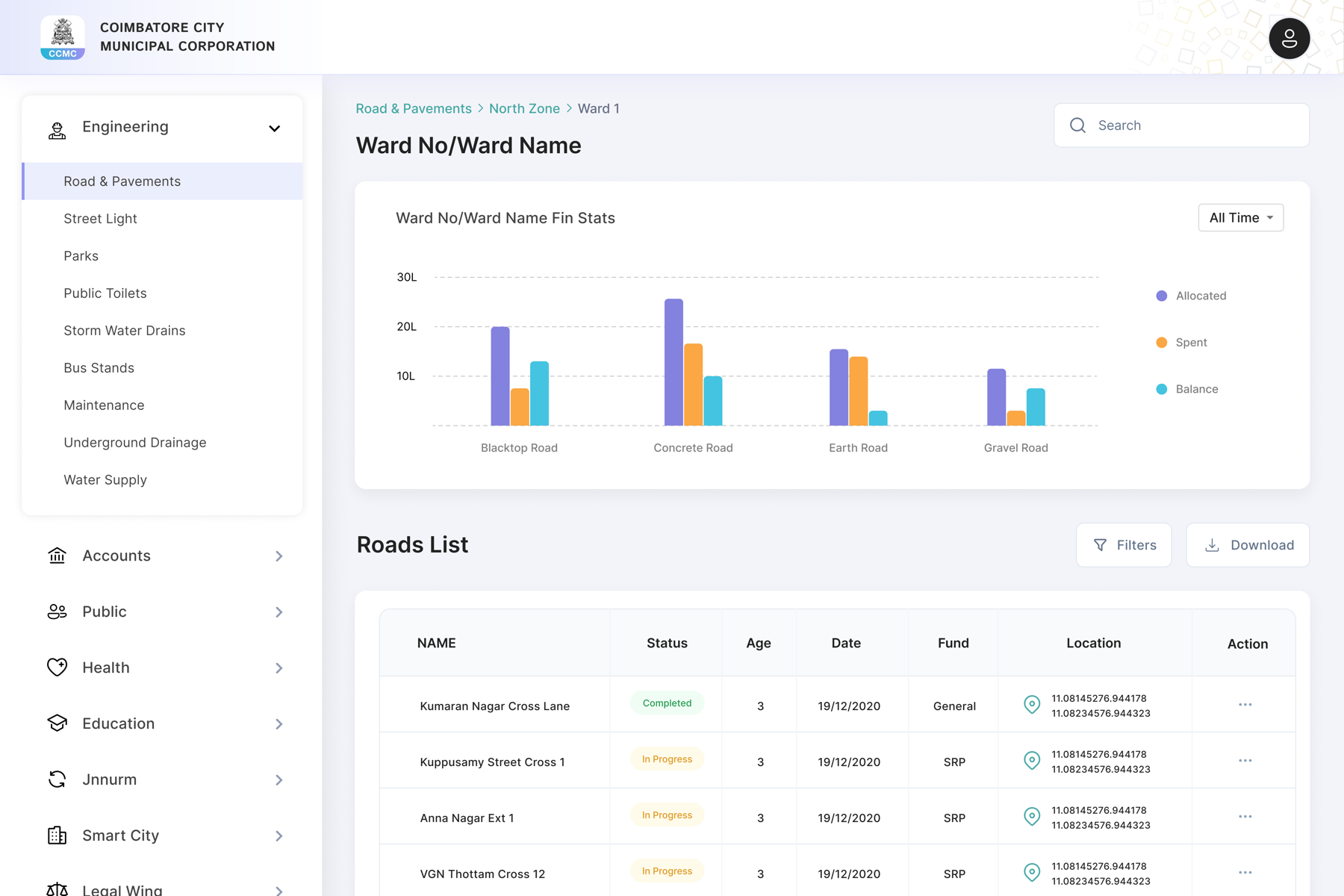Open the Filters button

coord(1124,545)
